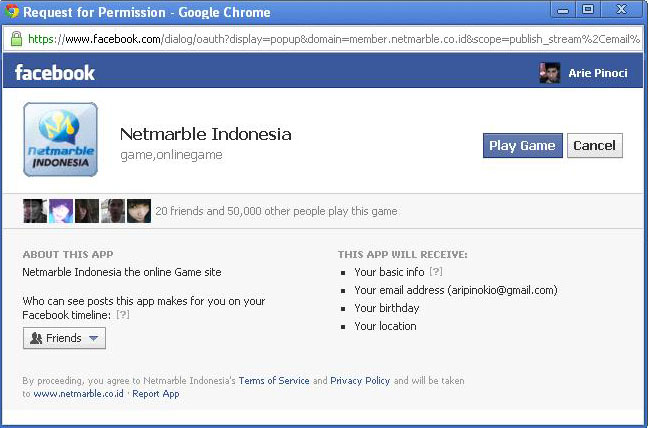Click the address bar URL field
Viewport: 648px width, 428px height.
coord(323,39)
